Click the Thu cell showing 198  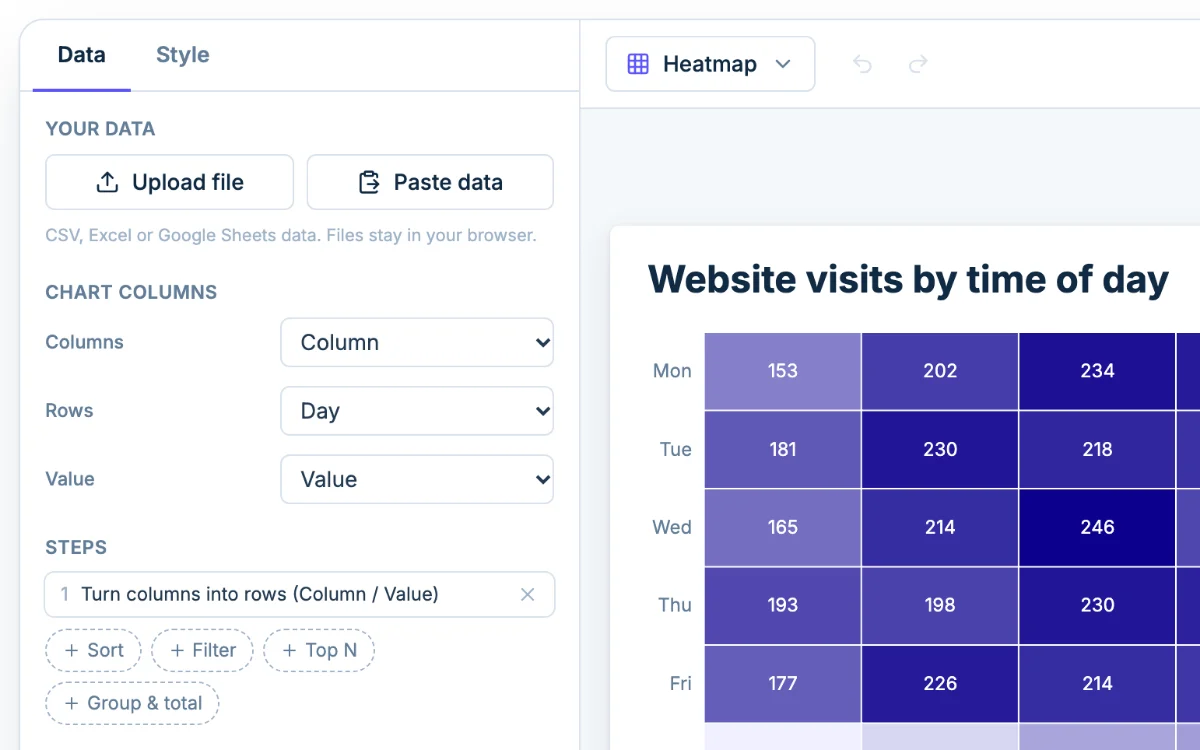940,605
